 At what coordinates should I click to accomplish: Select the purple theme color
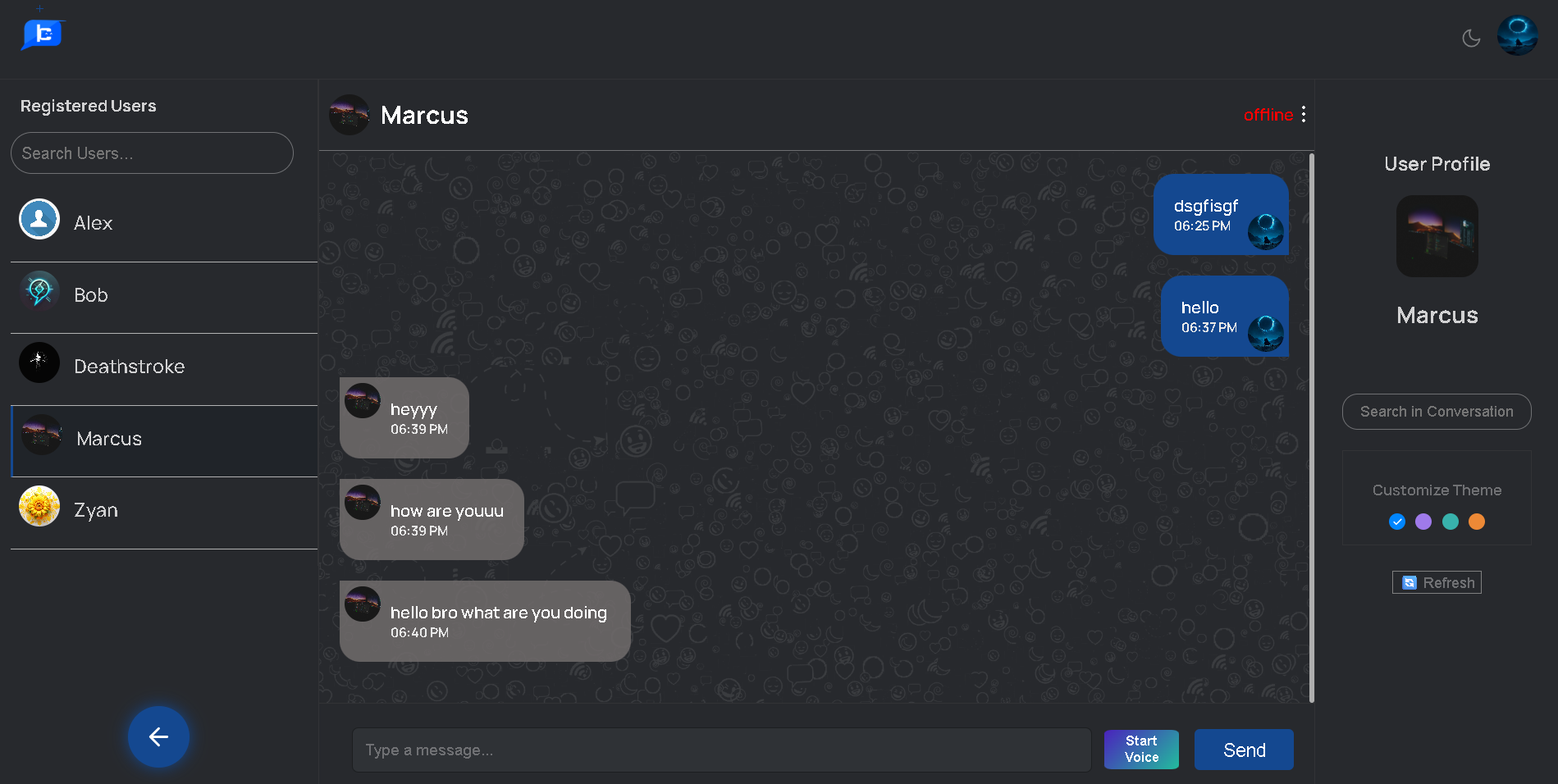tap(1423, 522)
